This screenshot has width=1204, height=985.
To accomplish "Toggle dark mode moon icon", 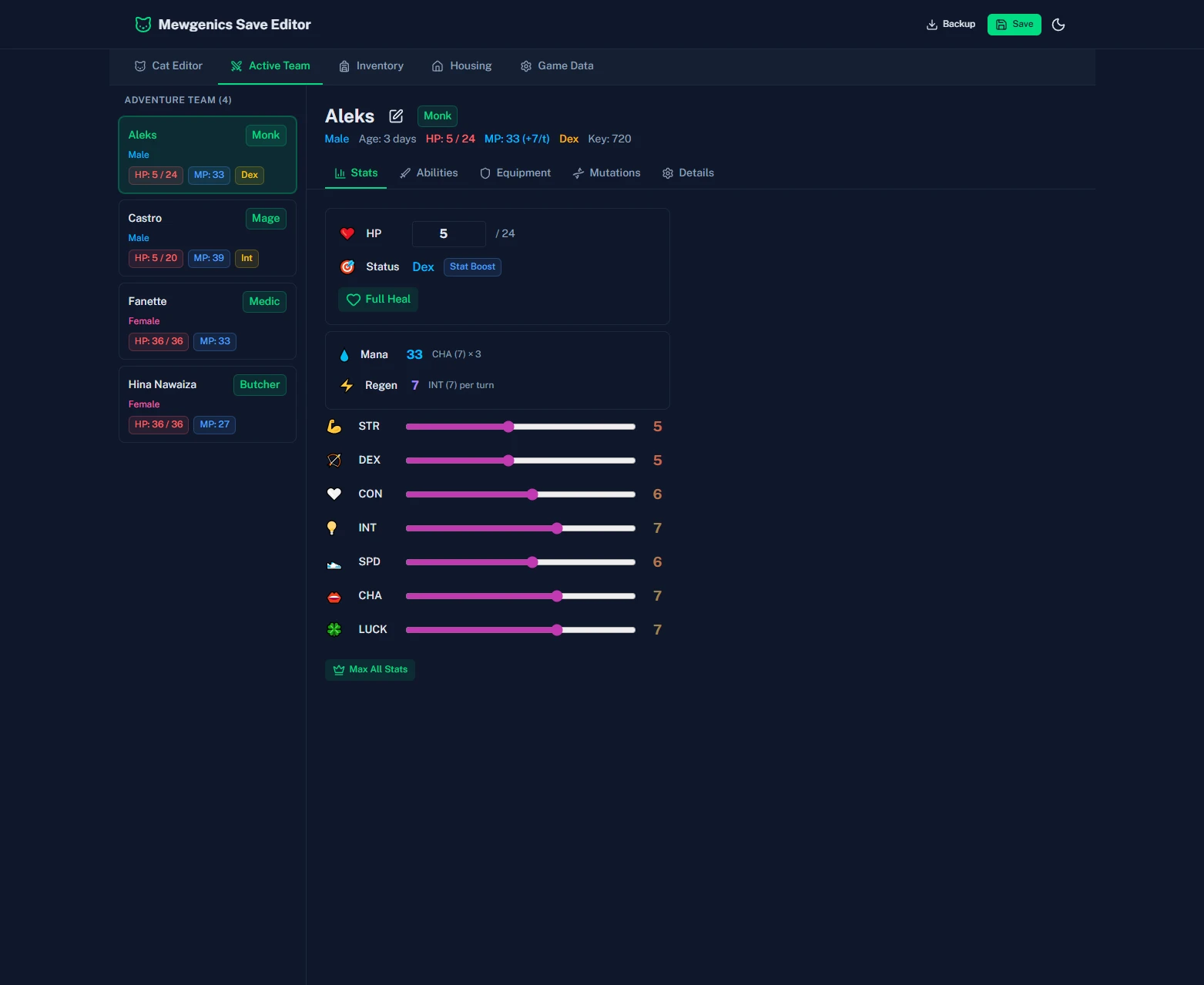I will pyautogui.click(x=1058, y=25).
